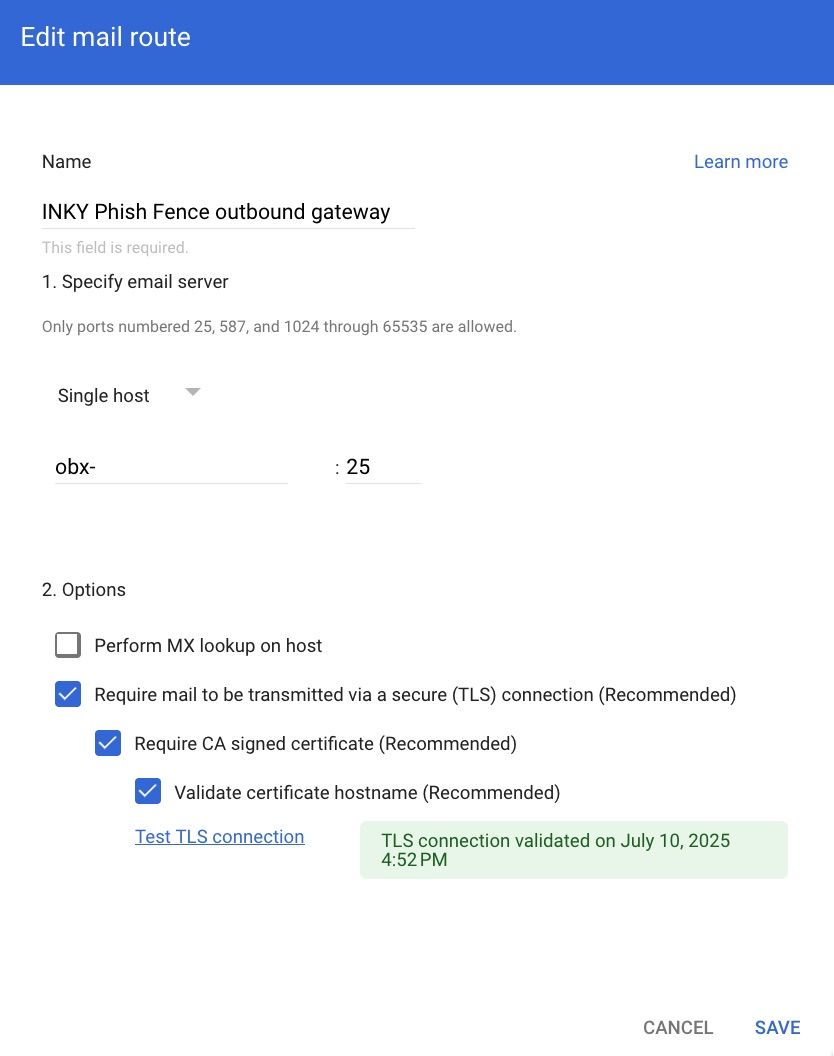This screenshot has height=1056, width=834.
Task: Enable Perform MX lookup on host checkbox
Action: 68,645
